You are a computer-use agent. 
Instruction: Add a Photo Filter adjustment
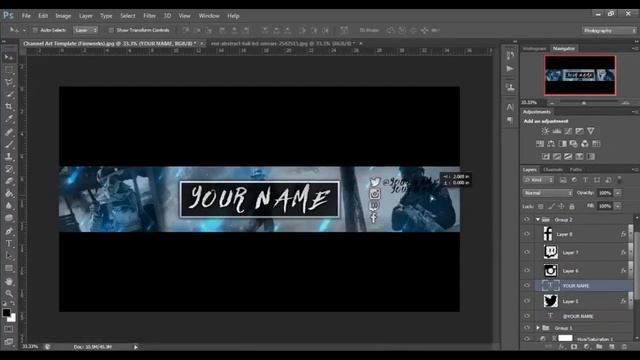(x=573, y=144)
